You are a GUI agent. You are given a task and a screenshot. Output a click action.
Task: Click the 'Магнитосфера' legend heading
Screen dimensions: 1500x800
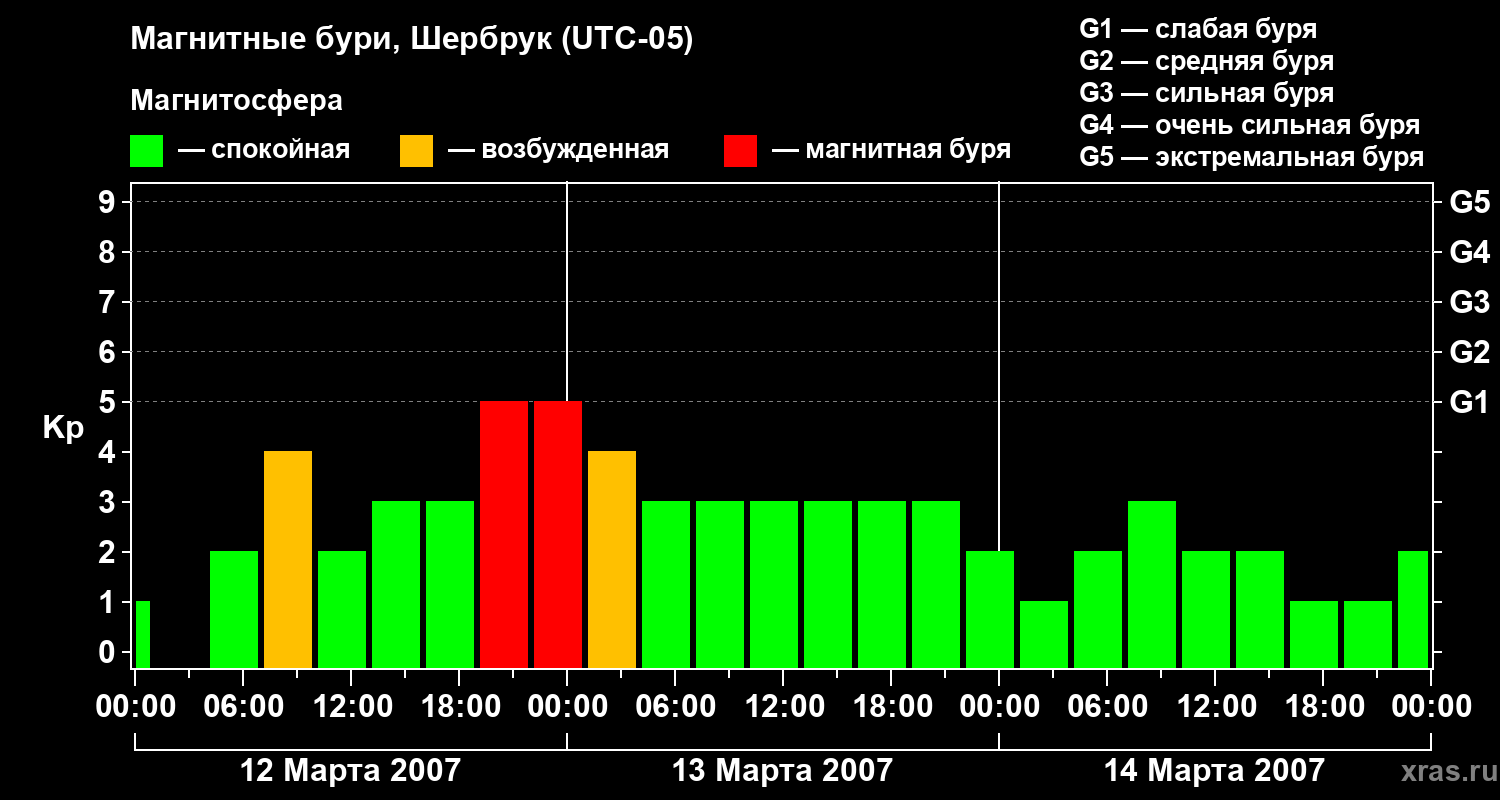pos(236,101)
